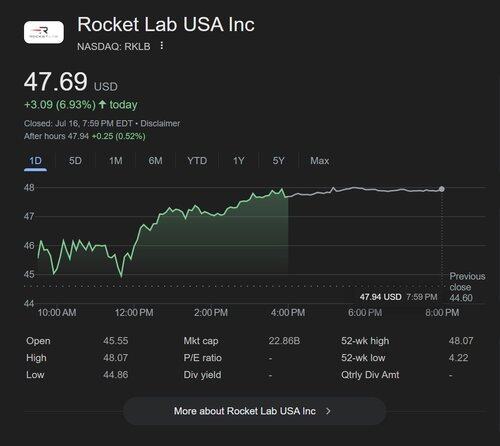
Task: Click the chart at the 4:00 PM market close
Action: 288,197
